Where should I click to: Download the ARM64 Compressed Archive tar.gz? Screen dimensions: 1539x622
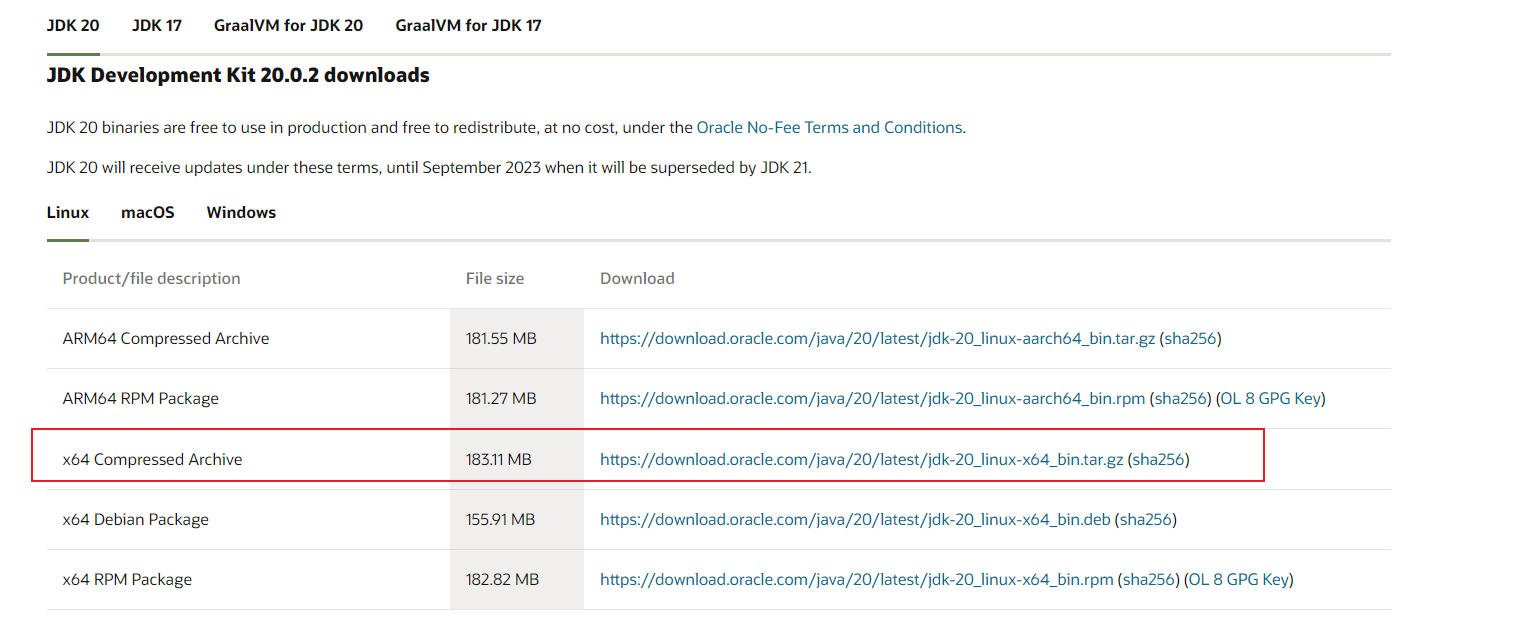[x=870, y=338]
